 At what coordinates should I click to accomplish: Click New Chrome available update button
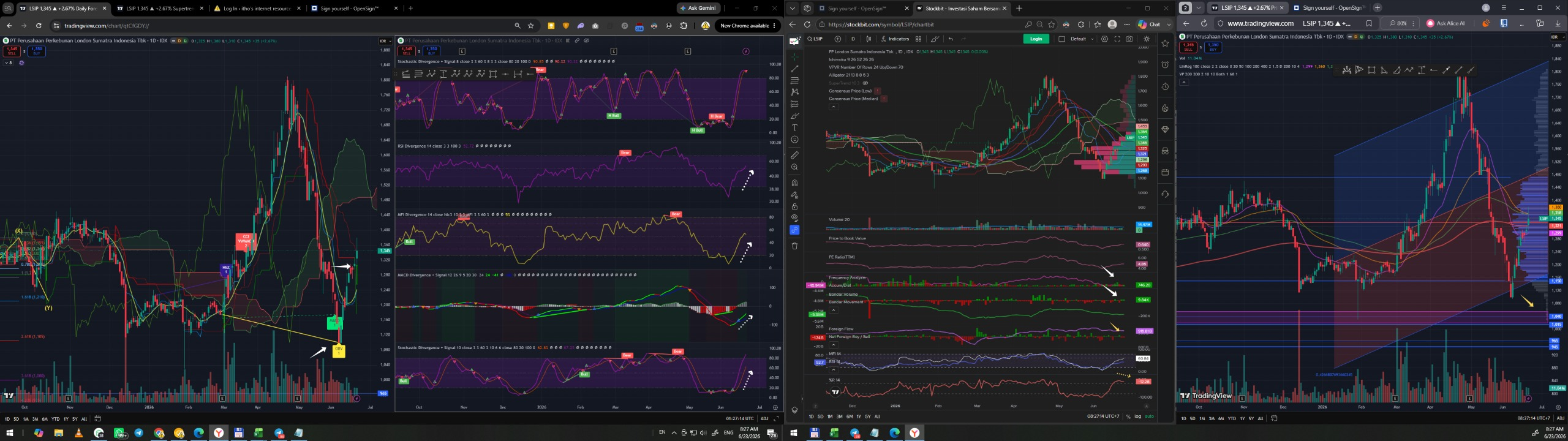click(747, 26)
